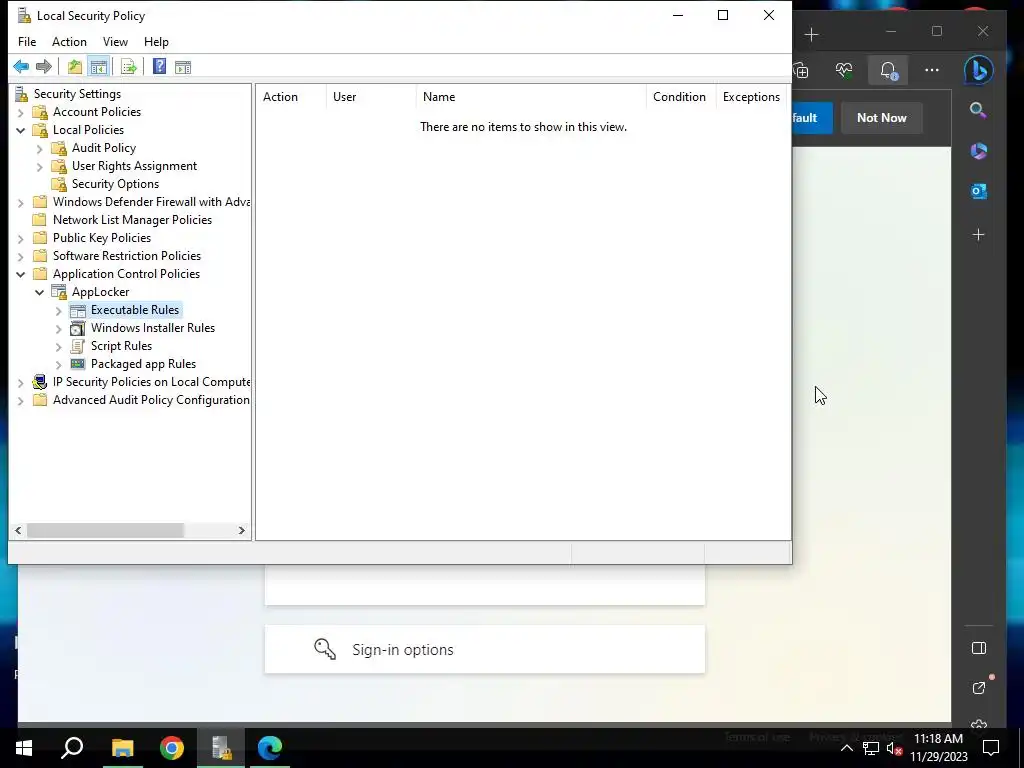The width and height of the screenshot is (1024, 768).
Task: Sort by the Action column header
Action: [291, 97]
